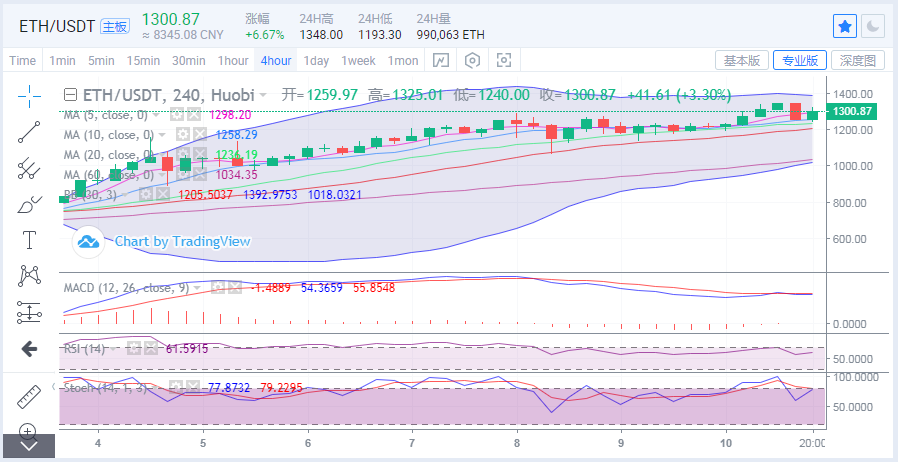Open chart settings hexagon icon
898x462 pixels.
click(x=472, y=60)
